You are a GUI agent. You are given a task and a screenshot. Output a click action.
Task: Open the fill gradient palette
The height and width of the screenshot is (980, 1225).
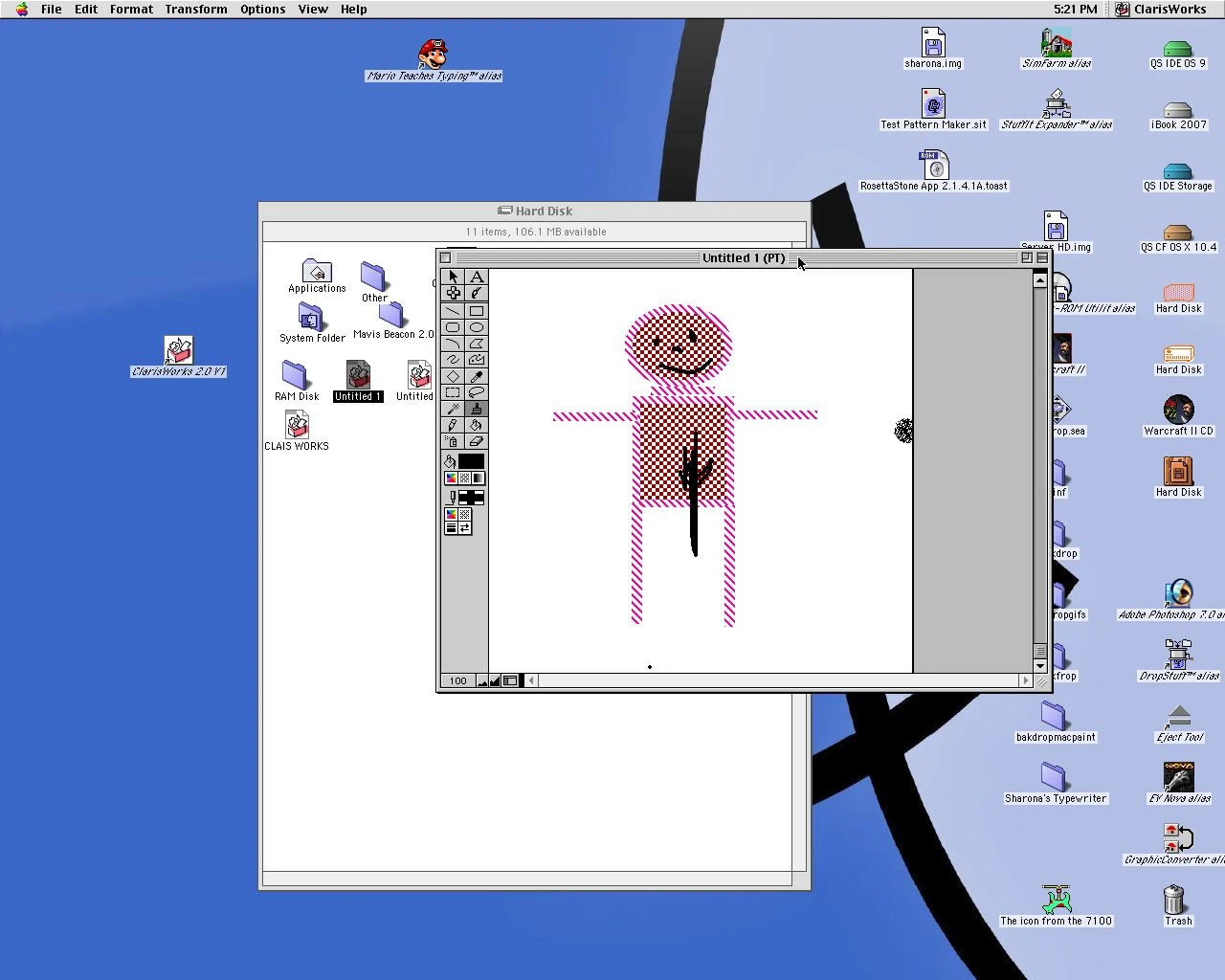coord(478,478)
